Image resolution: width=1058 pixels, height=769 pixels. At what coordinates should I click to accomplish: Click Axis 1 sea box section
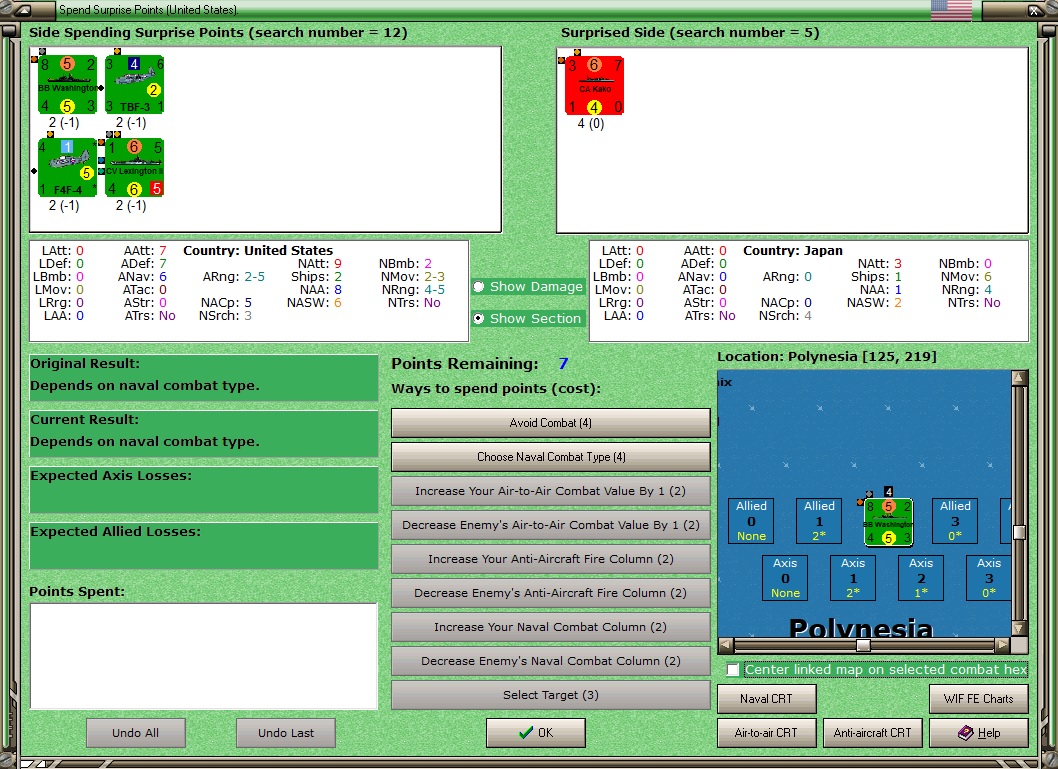pyautogui.click(x=853, y=578)
